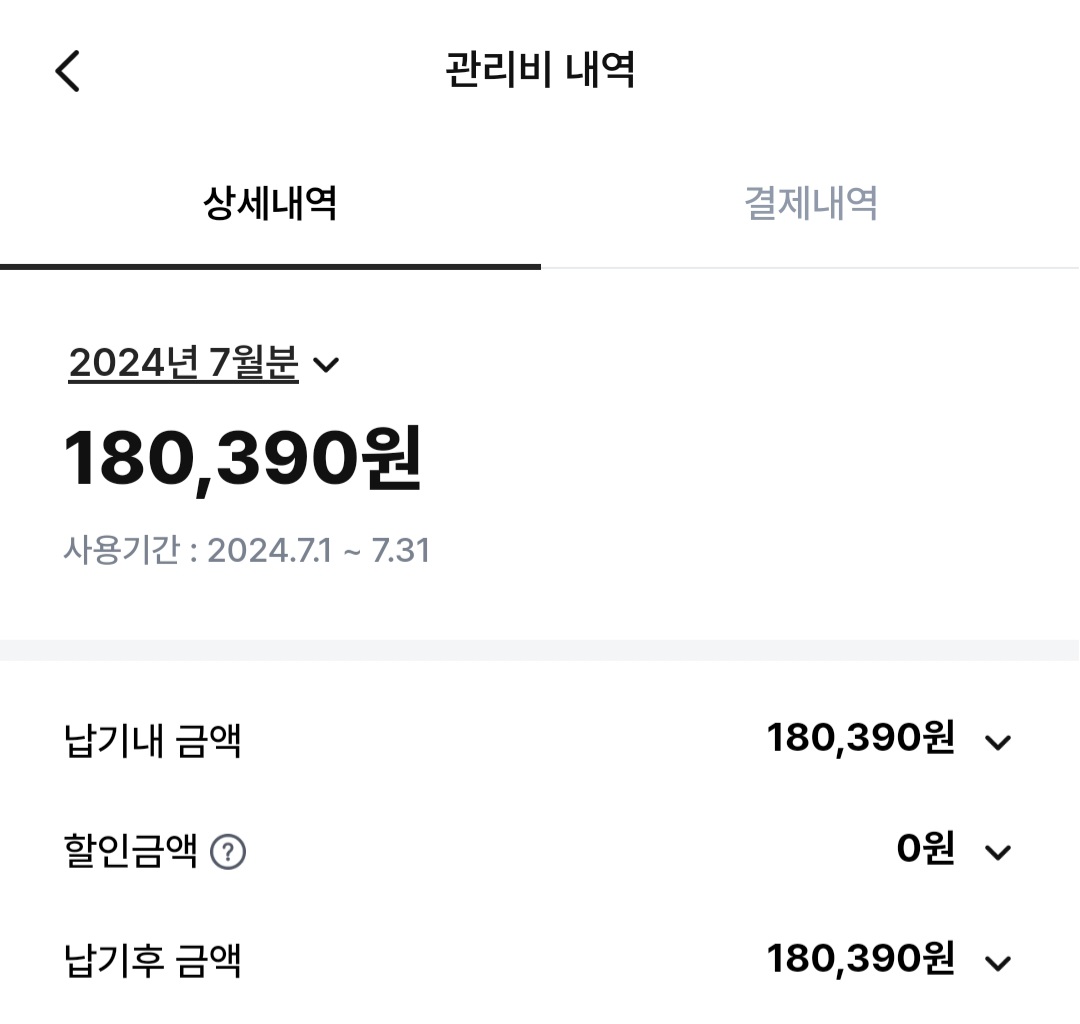The image size is (1080, 1024).
Task: Expand the 할인금액 row chevron
Action: pyautogui.click(x=998, y=852)
